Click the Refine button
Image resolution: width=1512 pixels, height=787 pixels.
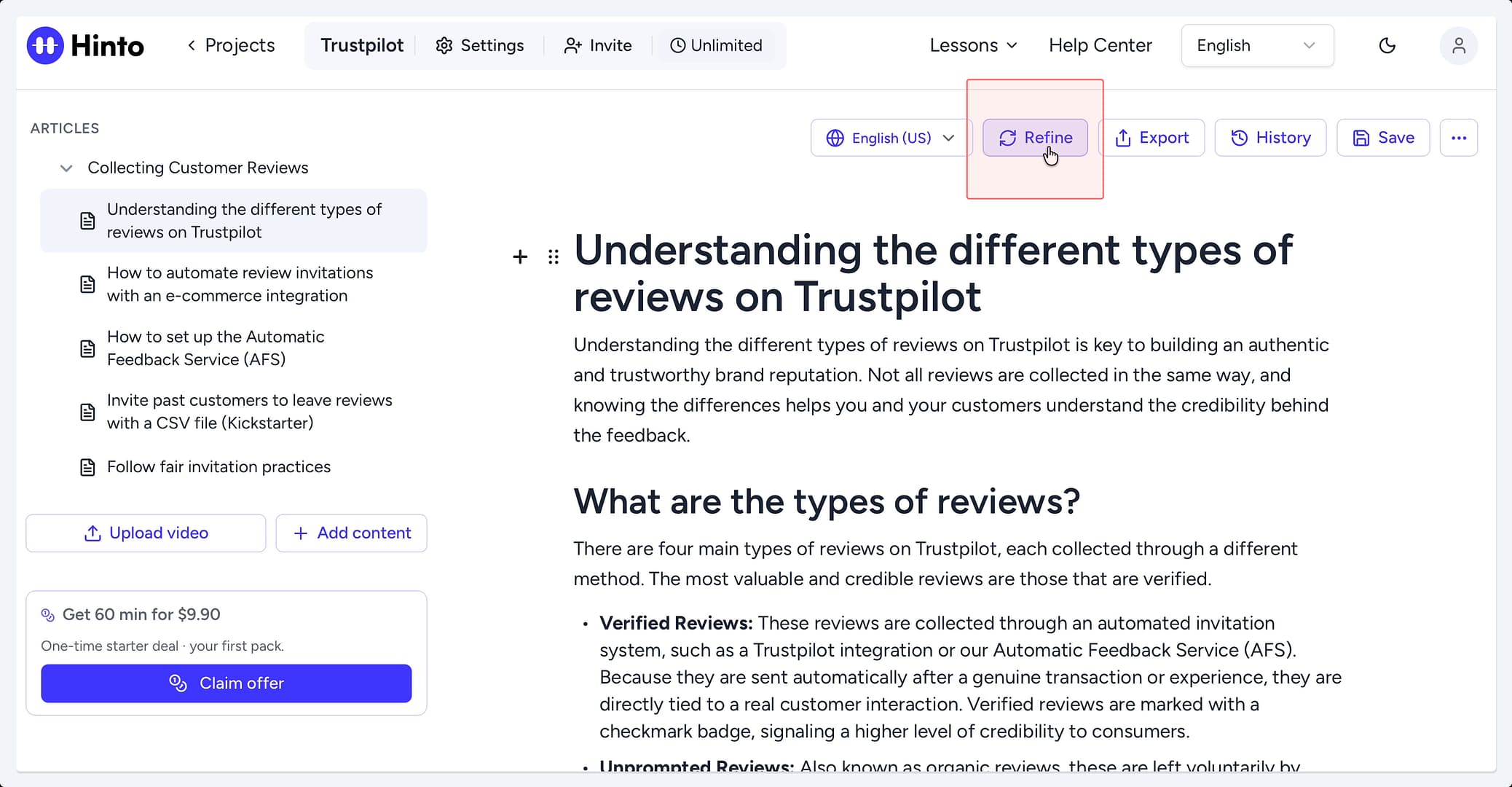[x=1035, y=138]
